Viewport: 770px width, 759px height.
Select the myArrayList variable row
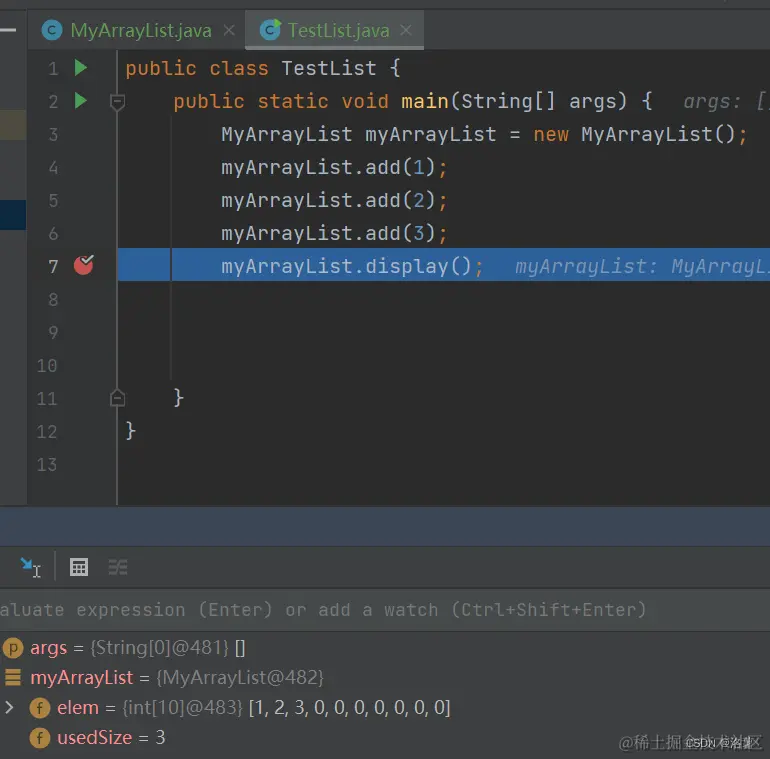385,678
